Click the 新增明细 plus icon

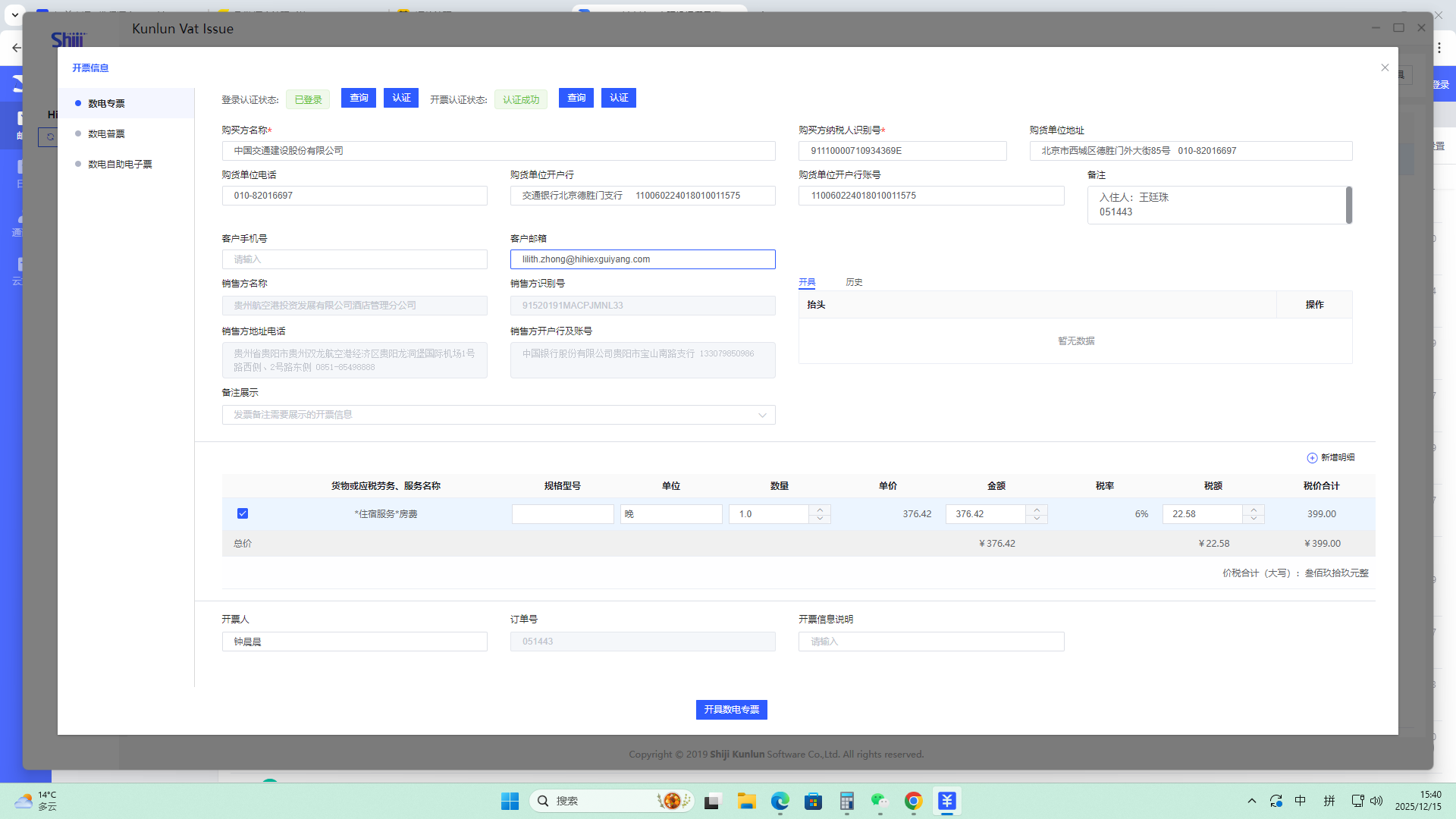pos(1312,458)
